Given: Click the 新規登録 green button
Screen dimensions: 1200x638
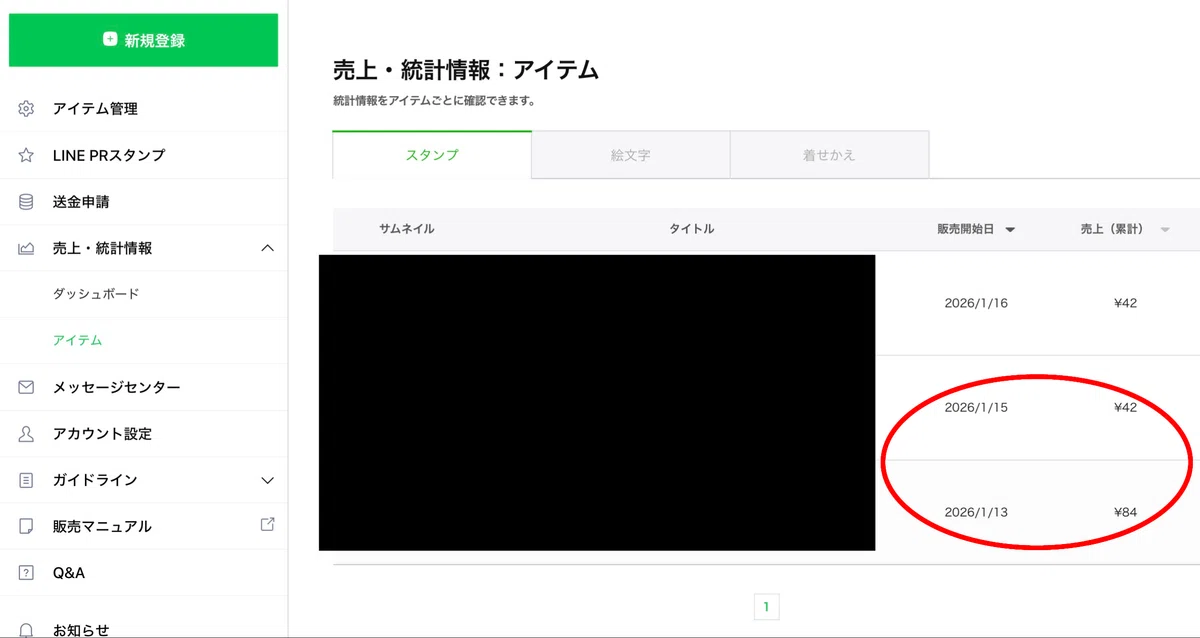Looking at the screenshot, I should (x=143, y=40).
